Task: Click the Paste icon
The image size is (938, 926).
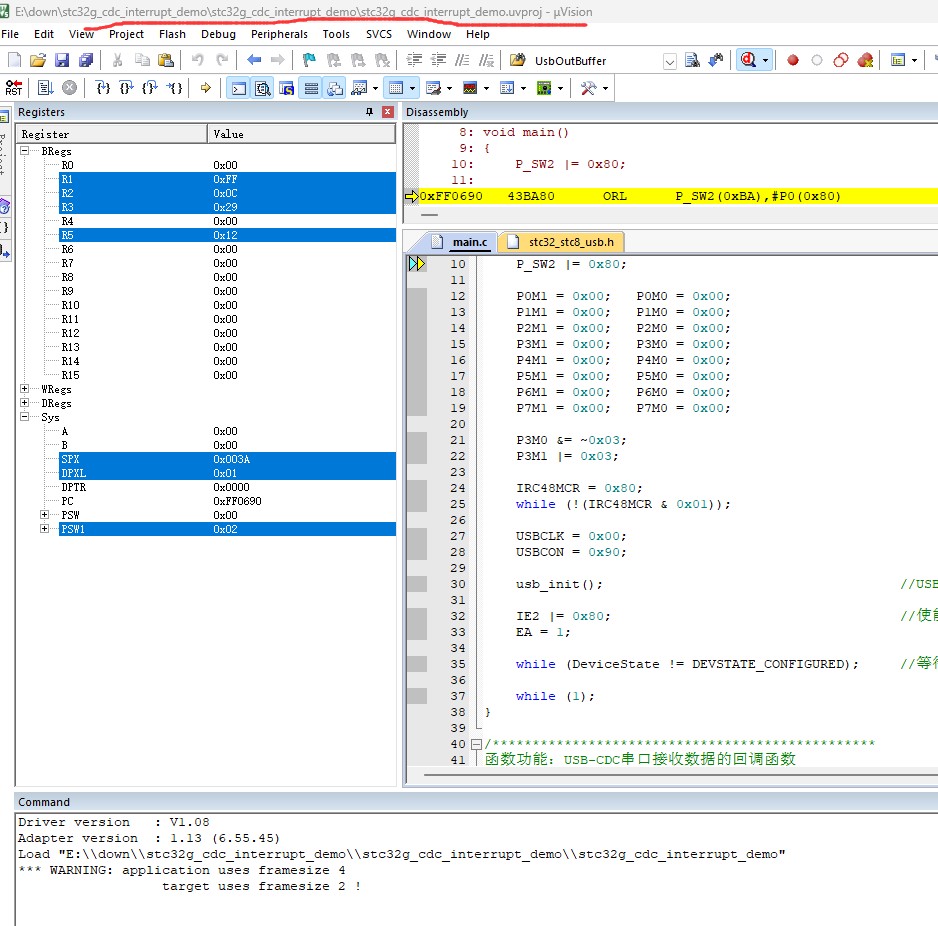Action: (x=166, y=60)
